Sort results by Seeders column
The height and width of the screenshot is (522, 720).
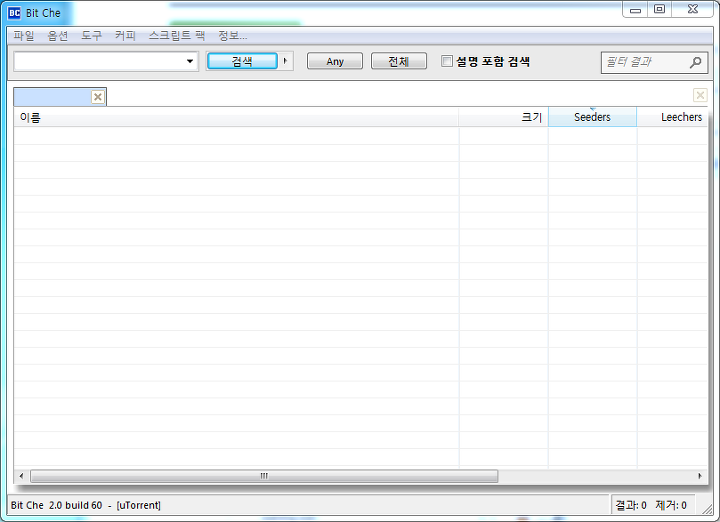pos(592,117)
